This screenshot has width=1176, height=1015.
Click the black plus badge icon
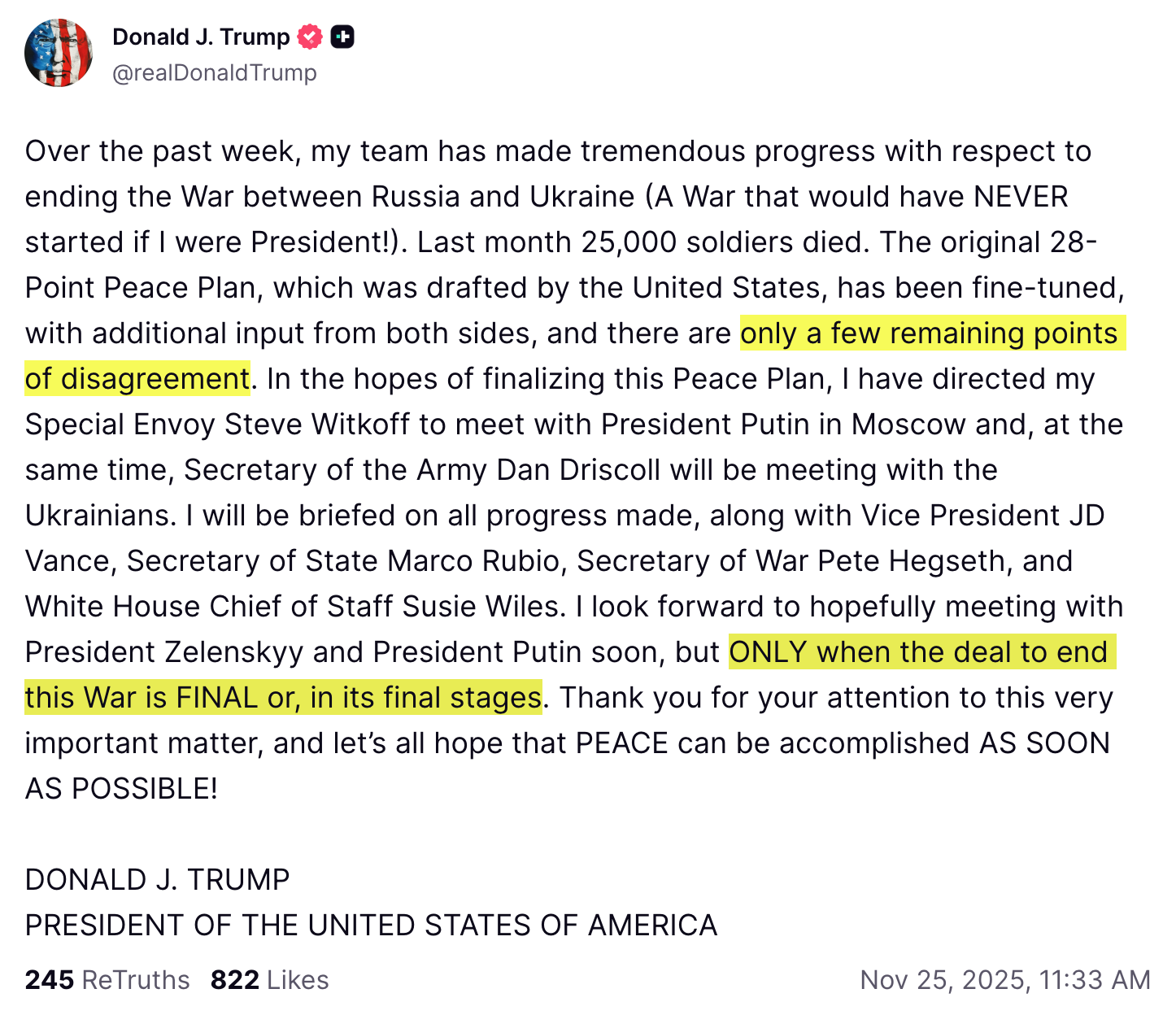342,37
